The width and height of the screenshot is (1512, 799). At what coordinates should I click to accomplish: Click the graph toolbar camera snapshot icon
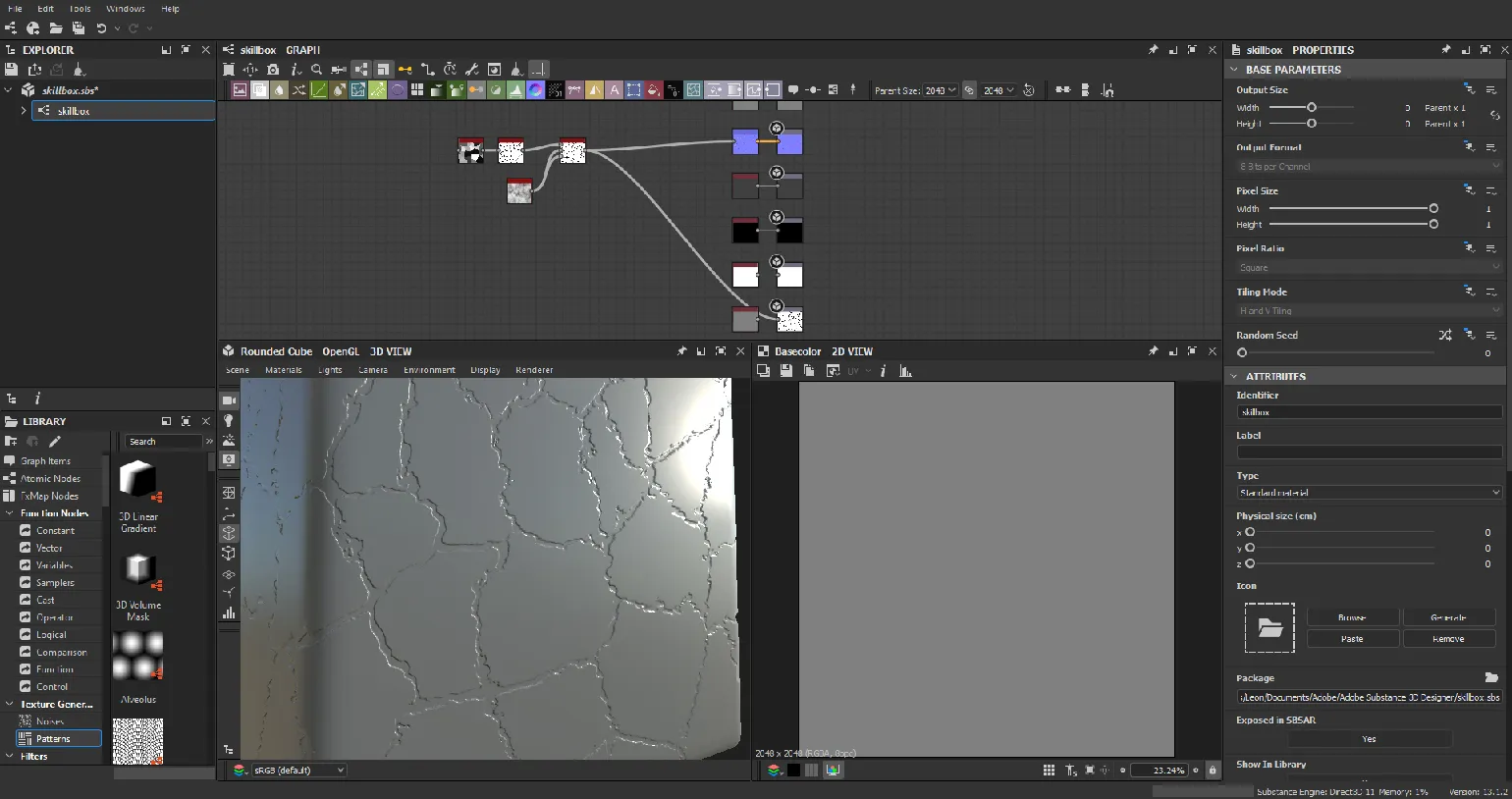tap(273, 70)
